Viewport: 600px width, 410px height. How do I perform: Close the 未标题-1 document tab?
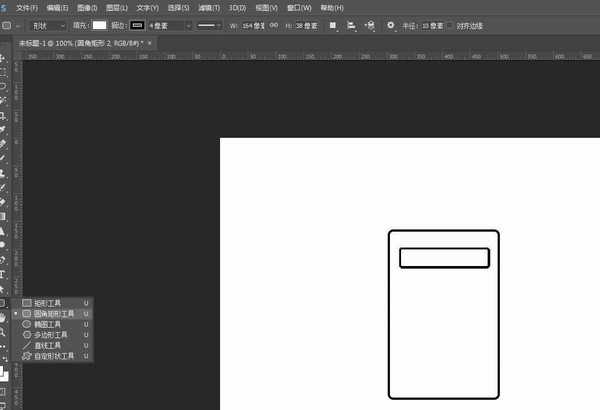click(x=150, y=43)
